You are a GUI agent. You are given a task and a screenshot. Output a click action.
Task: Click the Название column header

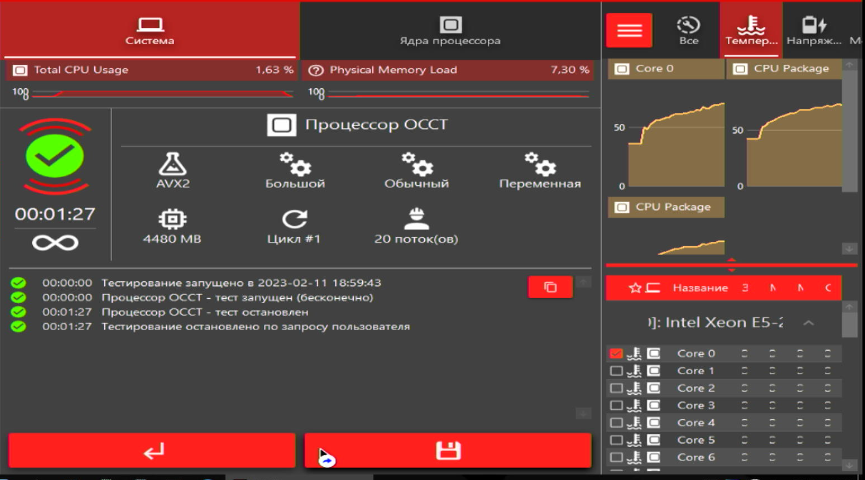coord(700,288)
